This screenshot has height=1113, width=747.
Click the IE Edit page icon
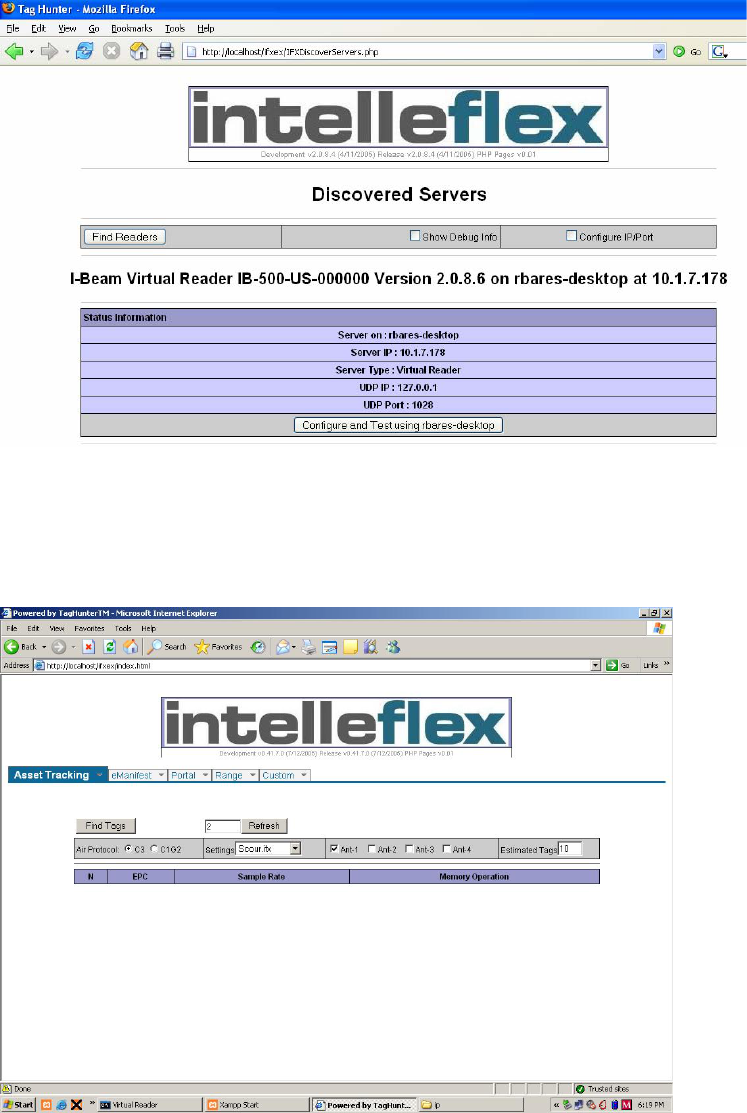[x=329, y=647]
